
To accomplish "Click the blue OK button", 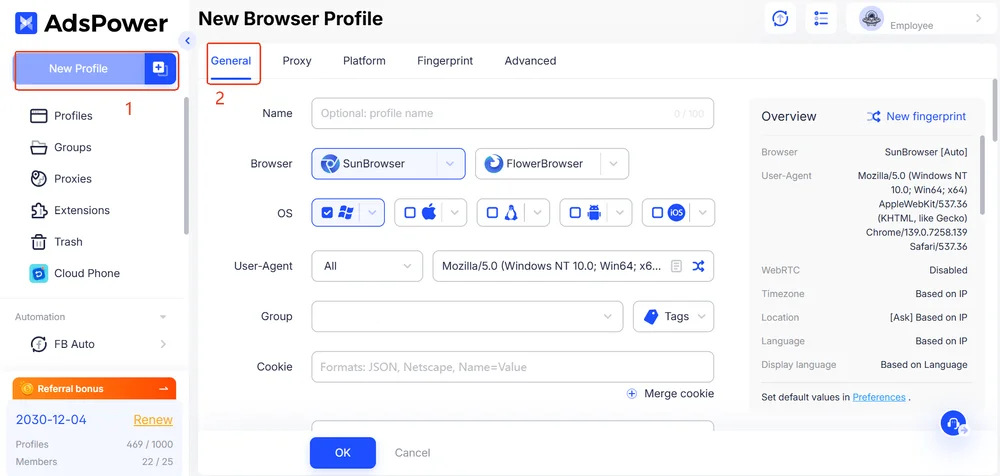I will 343,453.
